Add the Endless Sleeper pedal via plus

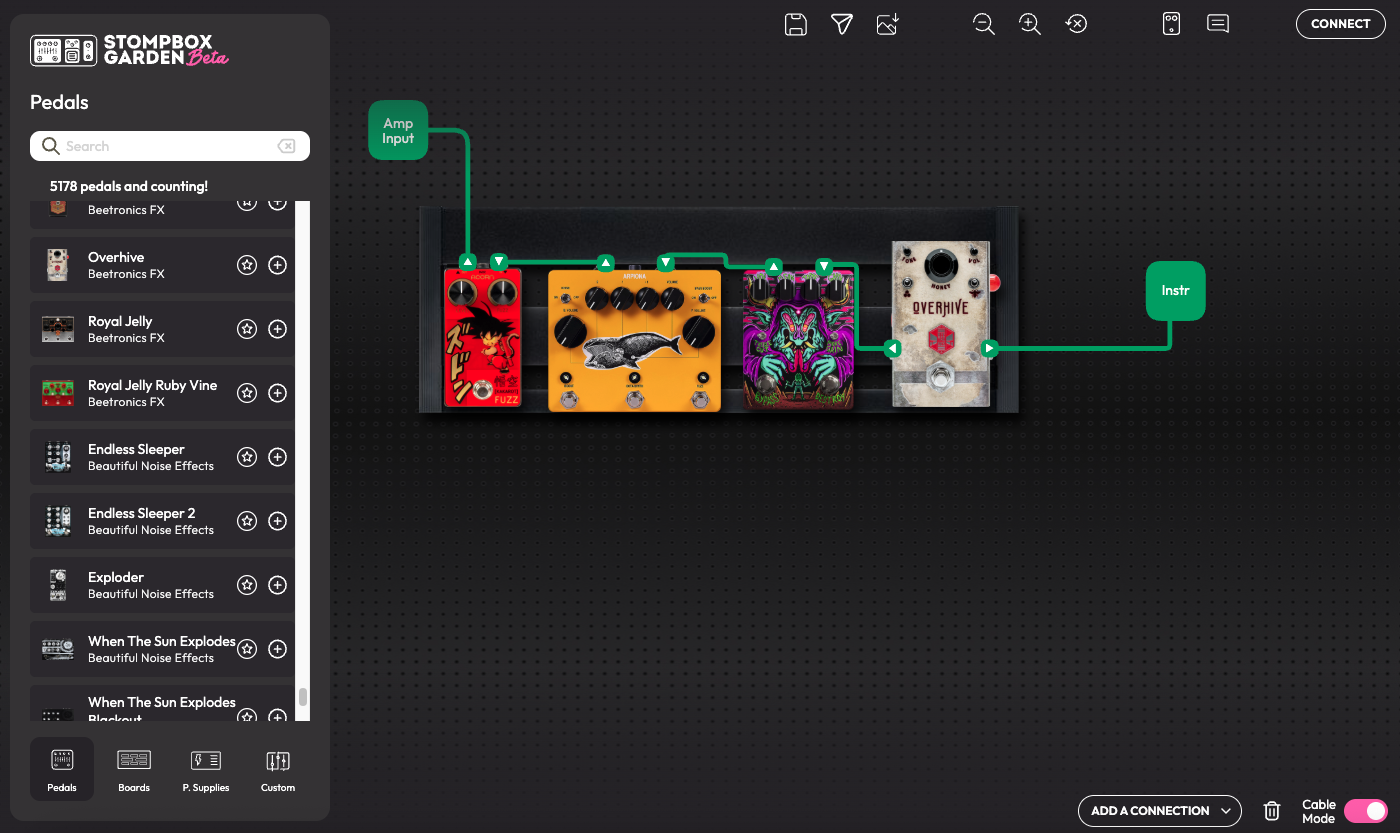278,457
